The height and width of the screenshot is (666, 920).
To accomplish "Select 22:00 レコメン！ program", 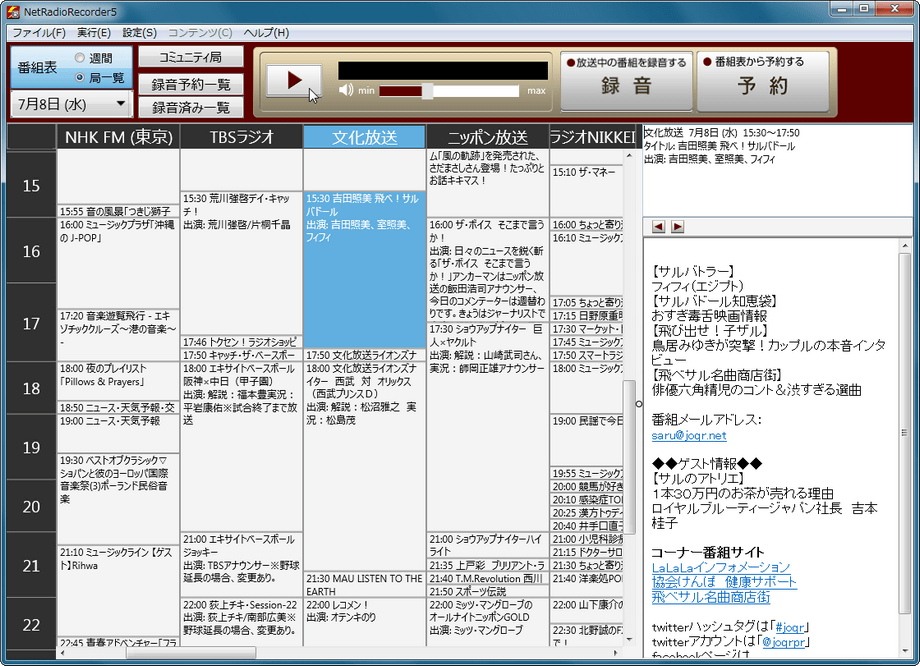I will click(x=364, y=622).
